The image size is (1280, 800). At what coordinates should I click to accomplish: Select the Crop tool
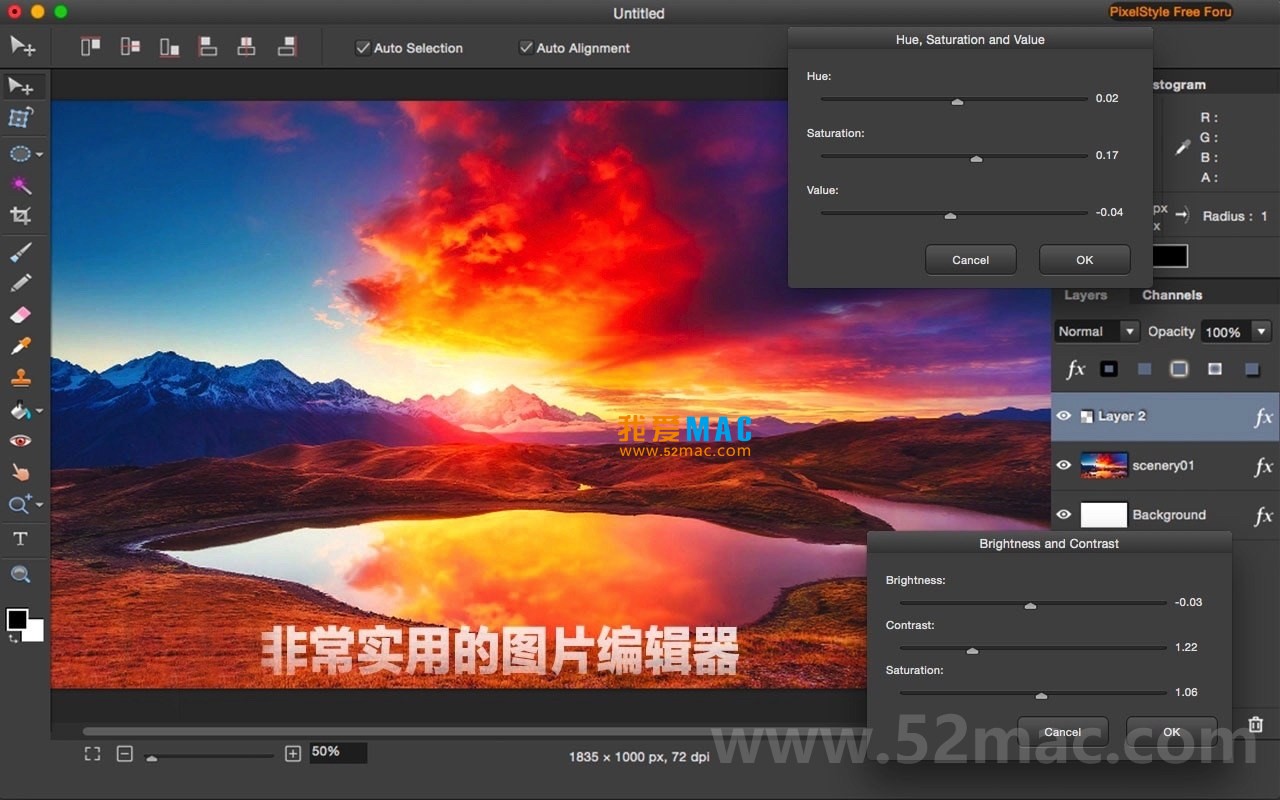[x=22, y=215]
